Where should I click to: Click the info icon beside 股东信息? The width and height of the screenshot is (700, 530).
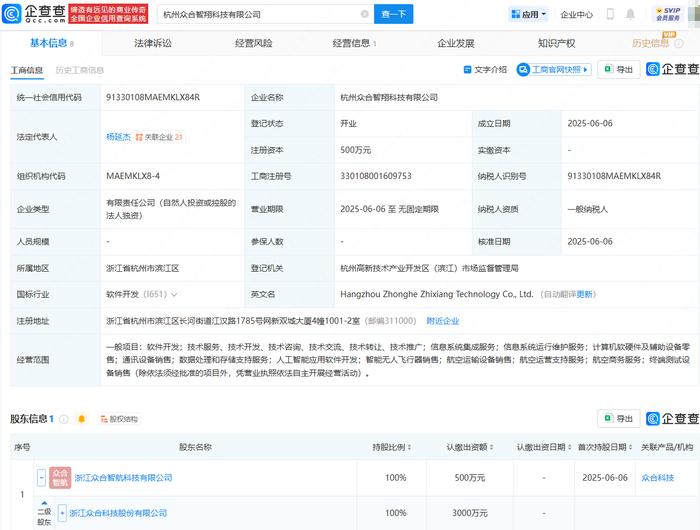click(64, 419)
